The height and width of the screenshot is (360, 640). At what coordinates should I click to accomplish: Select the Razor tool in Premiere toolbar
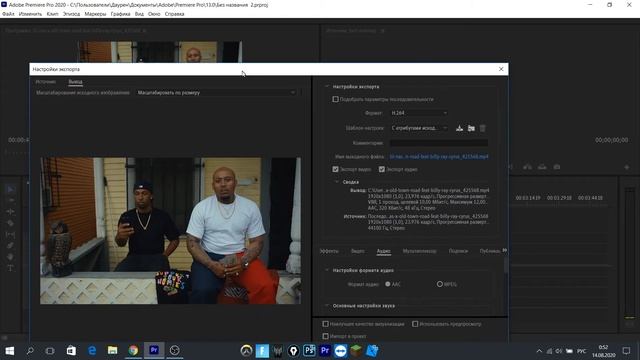click(x=11, y=223)
